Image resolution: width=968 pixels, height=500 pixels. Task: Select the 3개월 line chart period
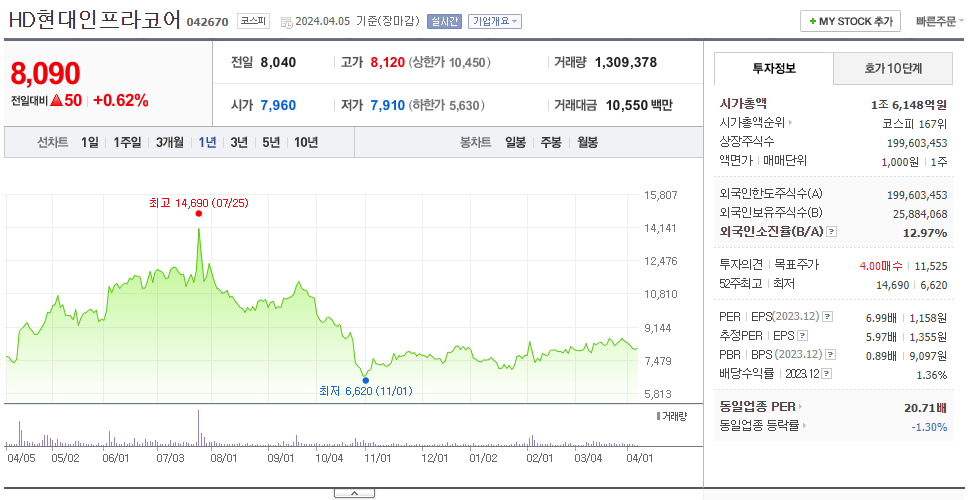pos(170,143)
